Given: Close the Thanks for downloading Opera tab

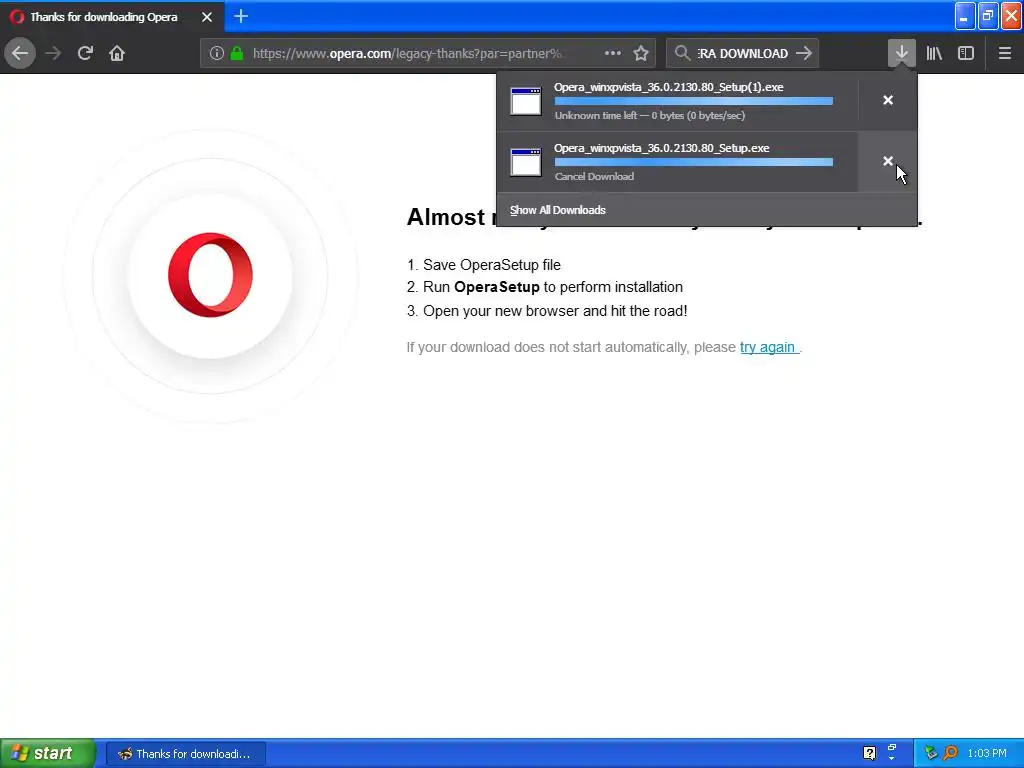Looking at the screenshot, I should tap(207, 17).
